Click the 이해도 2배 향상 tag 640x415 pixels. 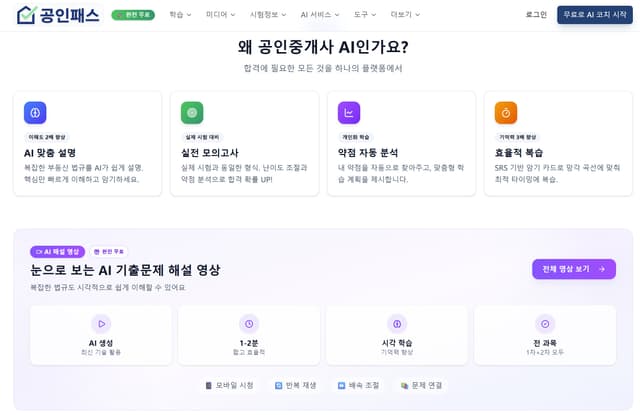coord(47,137)
